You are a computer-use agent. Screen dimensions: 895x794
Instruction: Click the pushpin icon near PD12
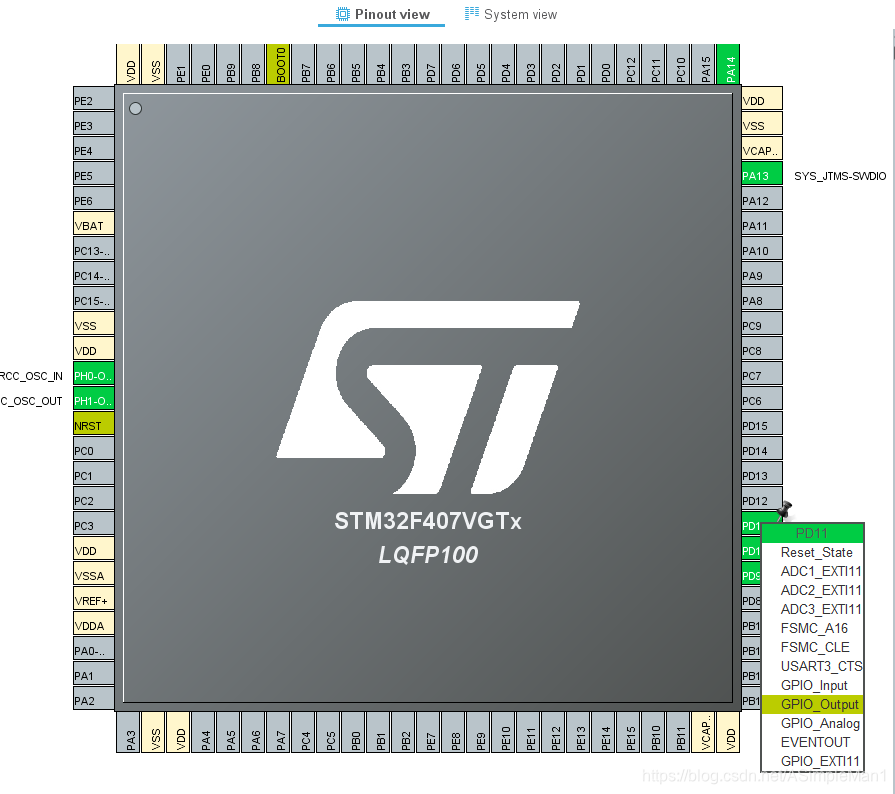point(784,510)
